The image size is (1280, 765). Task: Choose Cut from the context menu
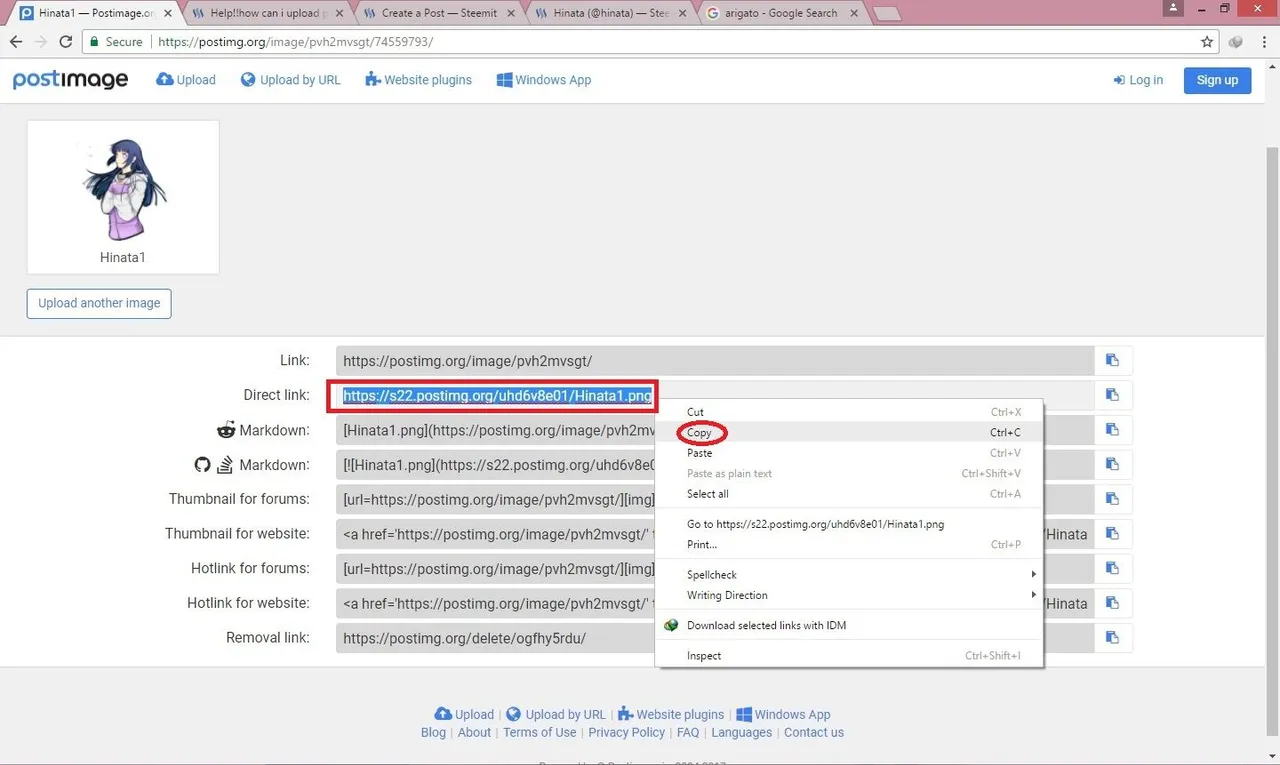point(849,412)
